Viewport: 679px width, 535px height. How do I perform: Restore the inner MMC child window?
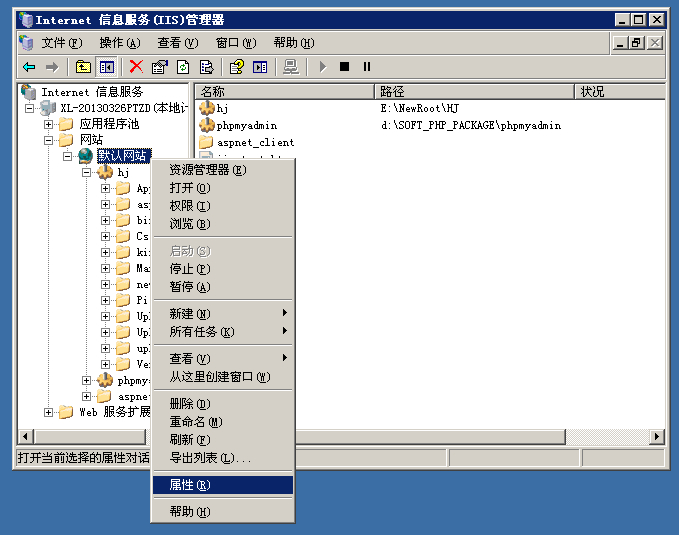point(636,43)
